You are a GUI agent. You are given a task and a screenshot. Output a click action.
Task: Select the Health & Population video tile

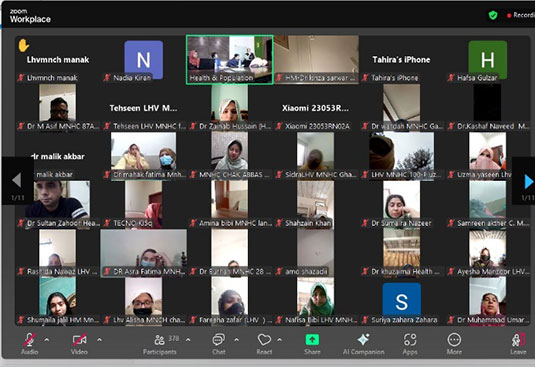pos(229,59)
